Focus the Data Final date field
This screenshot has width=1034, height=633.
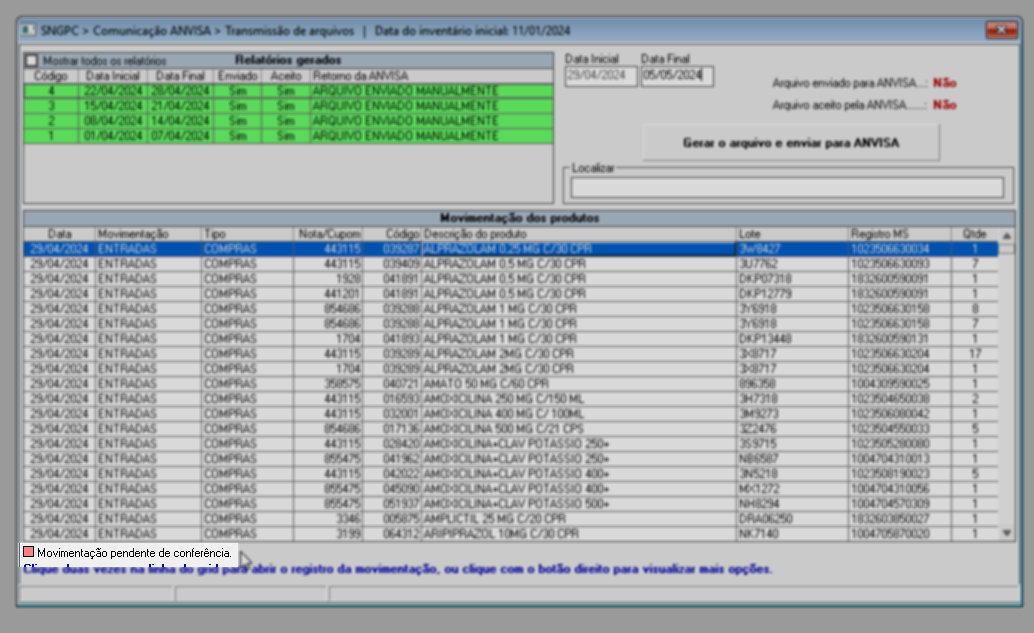(x=677, y=75)
